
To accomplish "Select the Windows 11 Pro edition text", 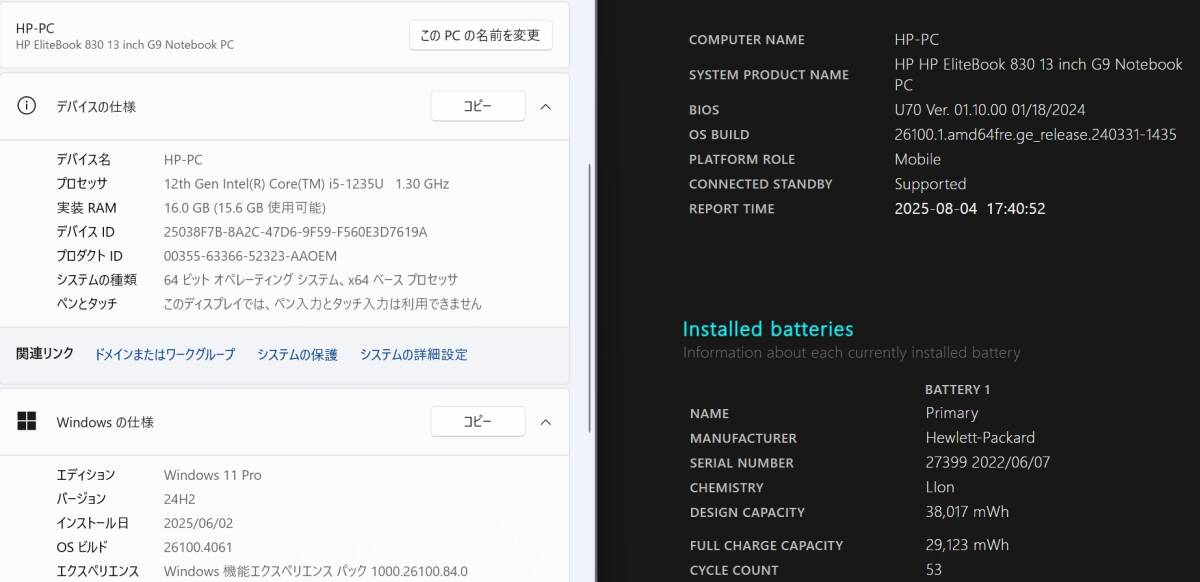I will pyautogui.click(x=213, y=475).
